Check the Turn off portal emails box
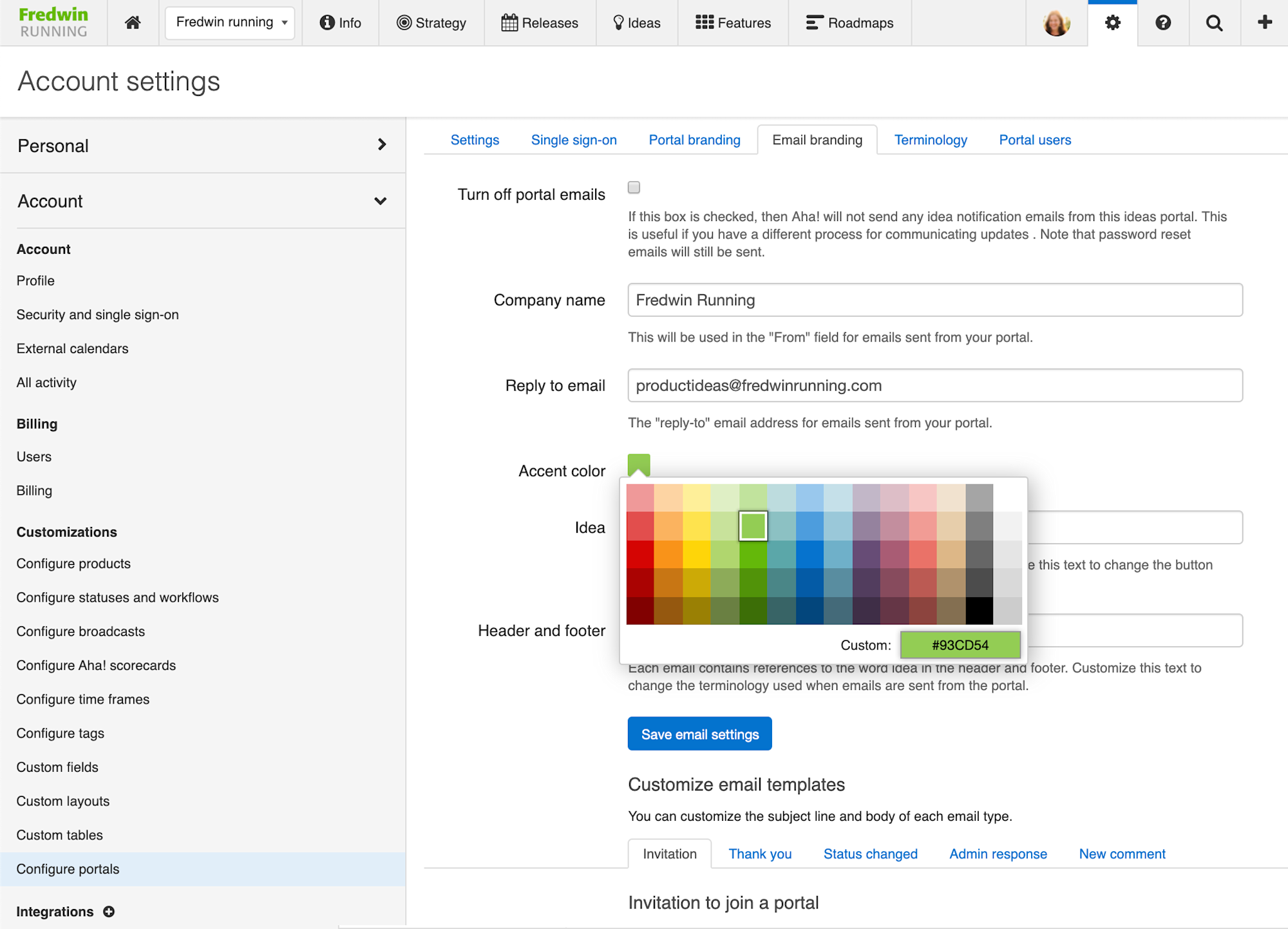This screenshot has width=1288, height=929. [x=634, y=187]
